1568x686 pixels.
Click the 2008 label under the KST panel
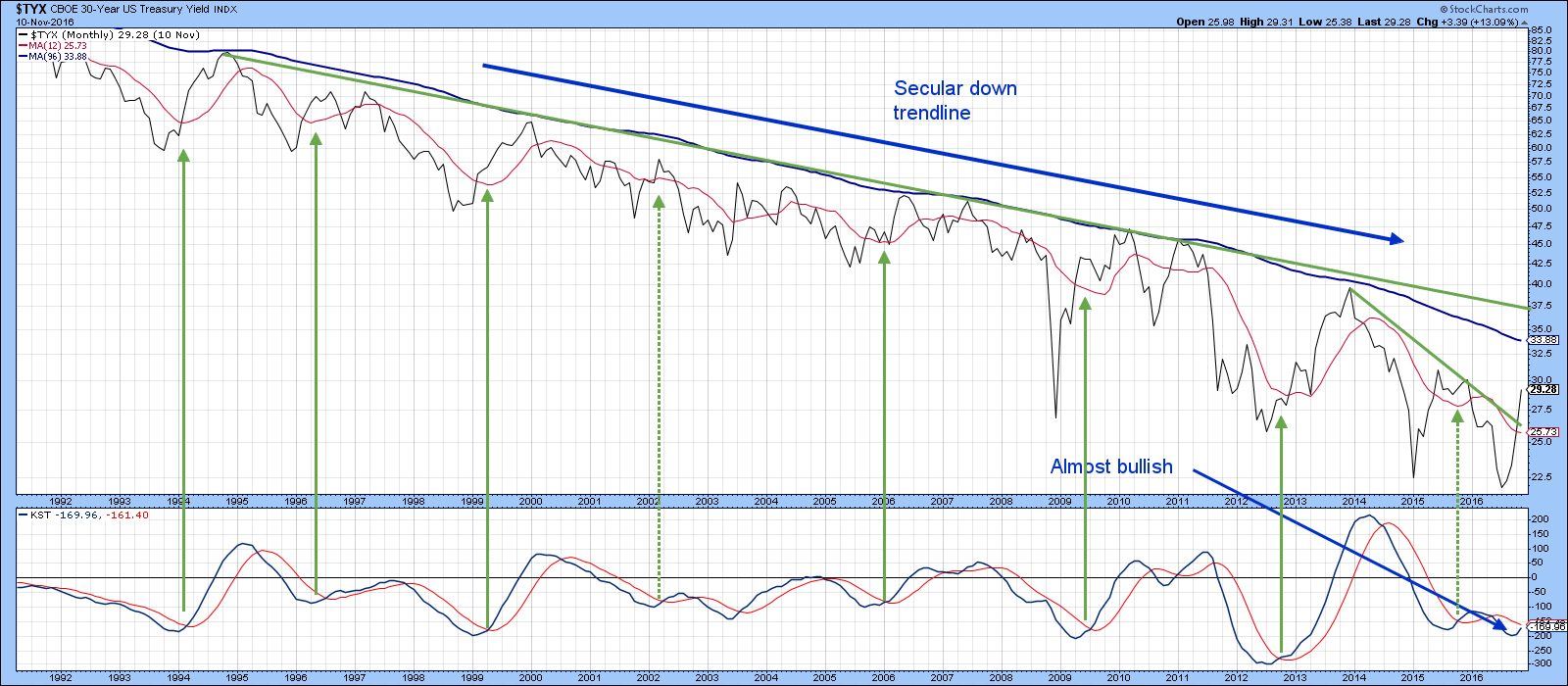(1001, 677)
